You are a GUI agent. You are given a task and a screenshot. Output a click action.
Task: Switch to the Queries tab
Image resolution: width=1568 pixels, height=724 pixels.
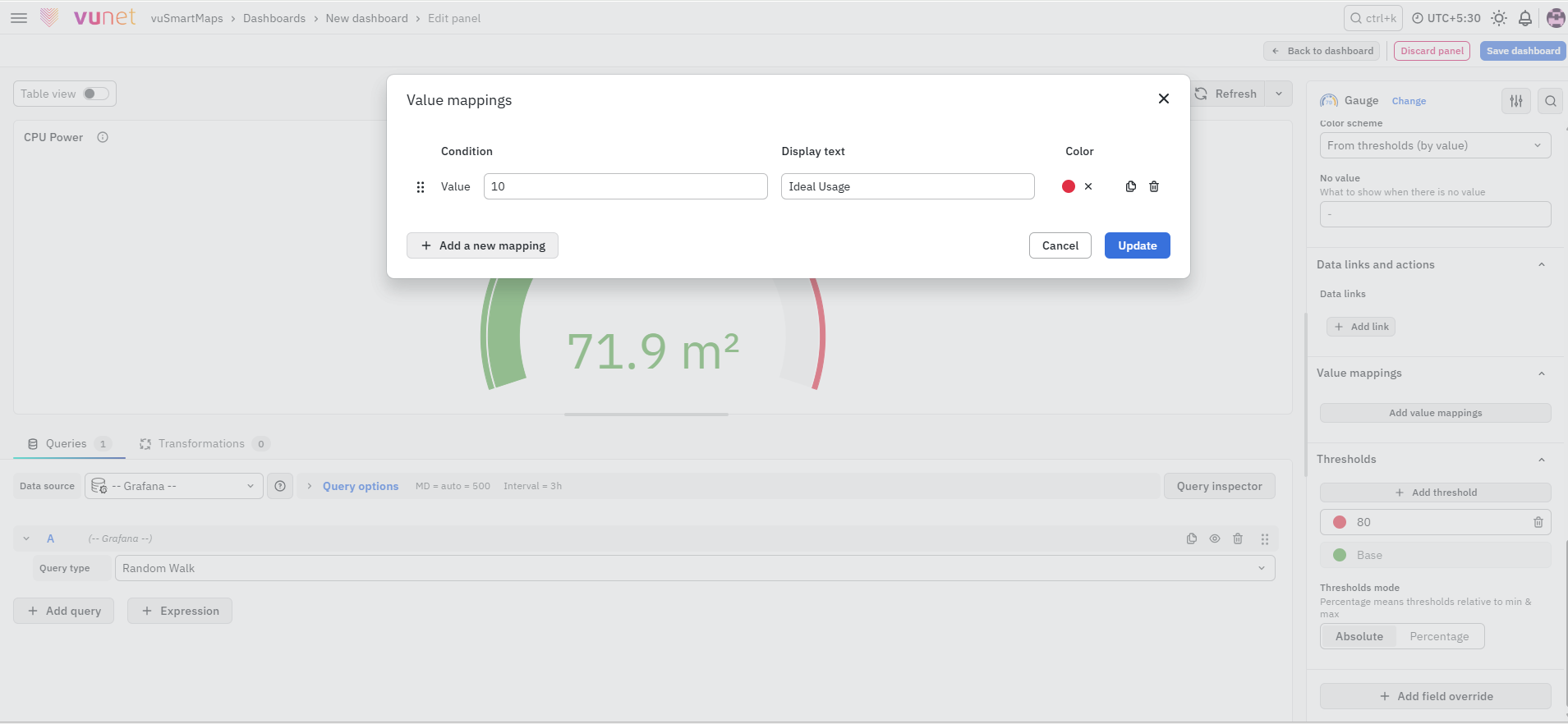69,444
